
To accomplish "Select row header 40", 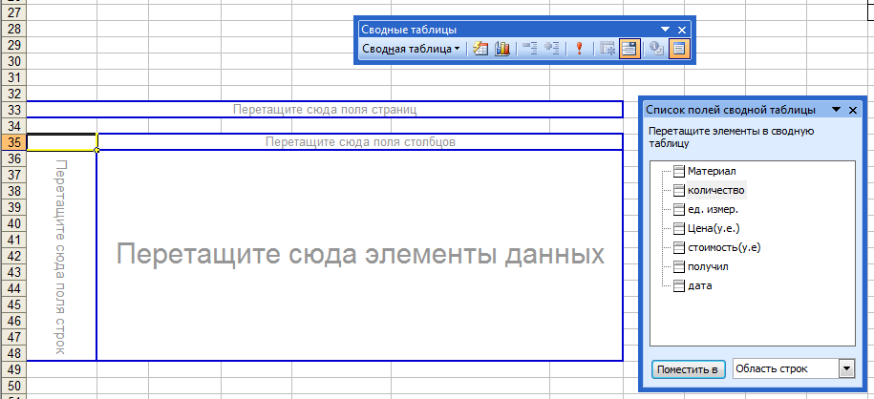I will (x=13, y=223).
